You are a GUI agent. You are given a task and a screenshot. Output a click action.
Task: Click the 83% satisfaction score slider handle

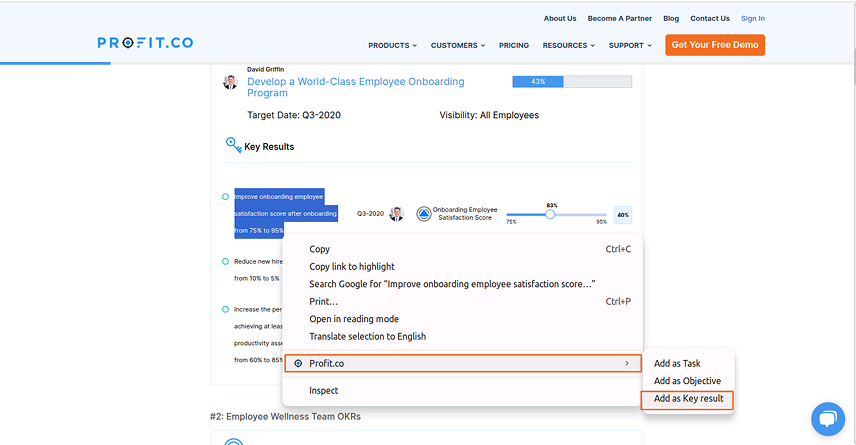(550, 215)
